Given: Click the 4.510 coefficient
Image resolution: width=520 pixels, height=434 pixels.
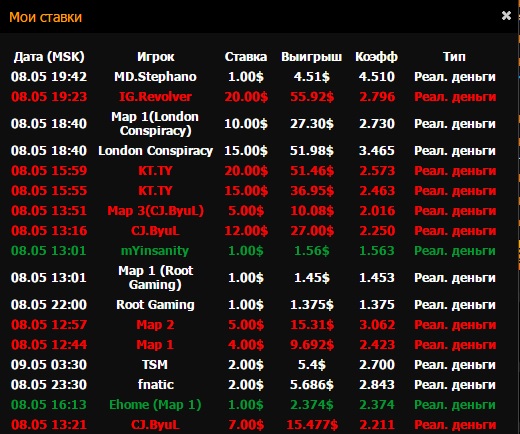Looking at the screenshot, I should 377,77.
